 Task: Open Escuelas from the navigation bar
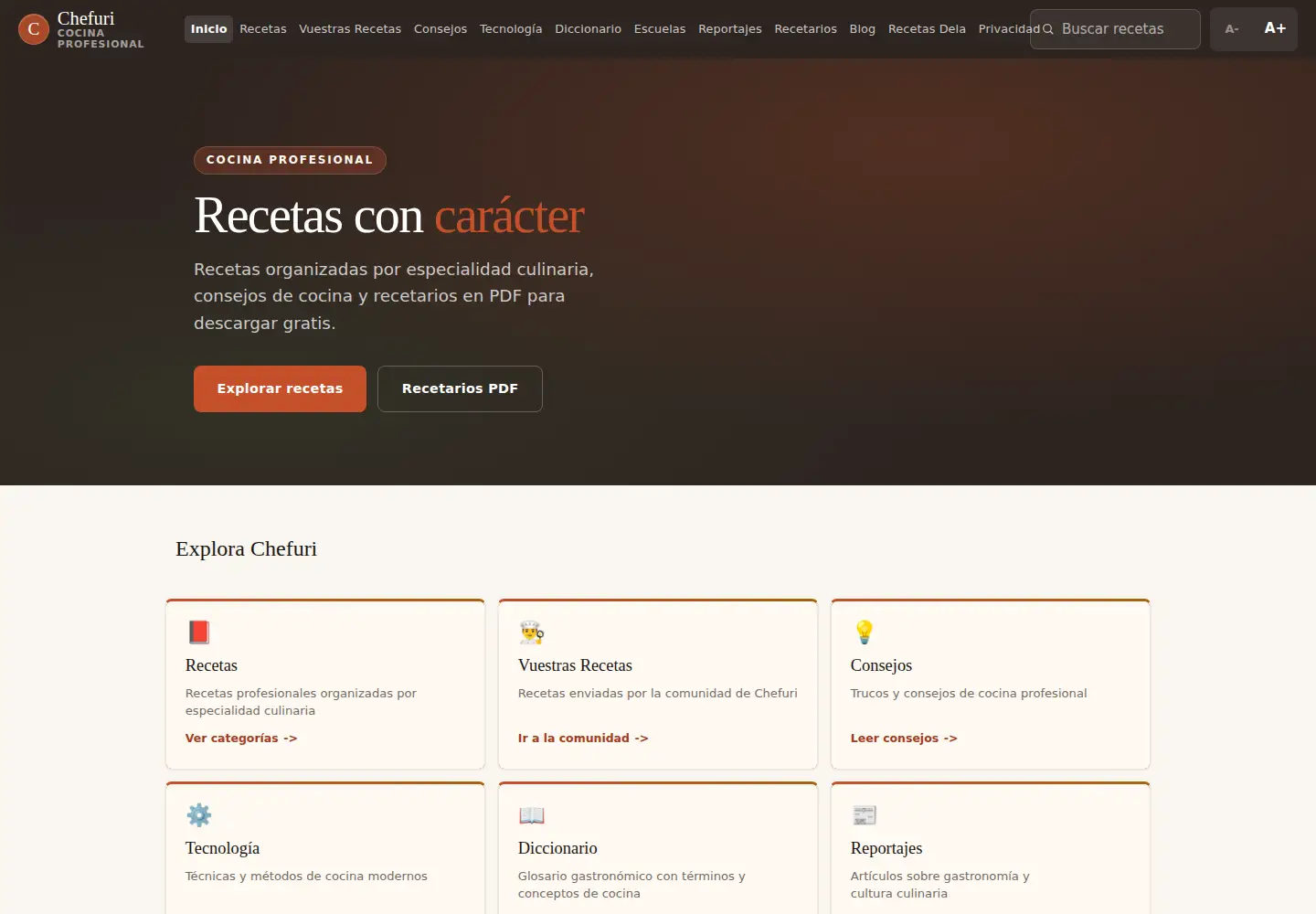pyautogui.click(x=660, y=29)
